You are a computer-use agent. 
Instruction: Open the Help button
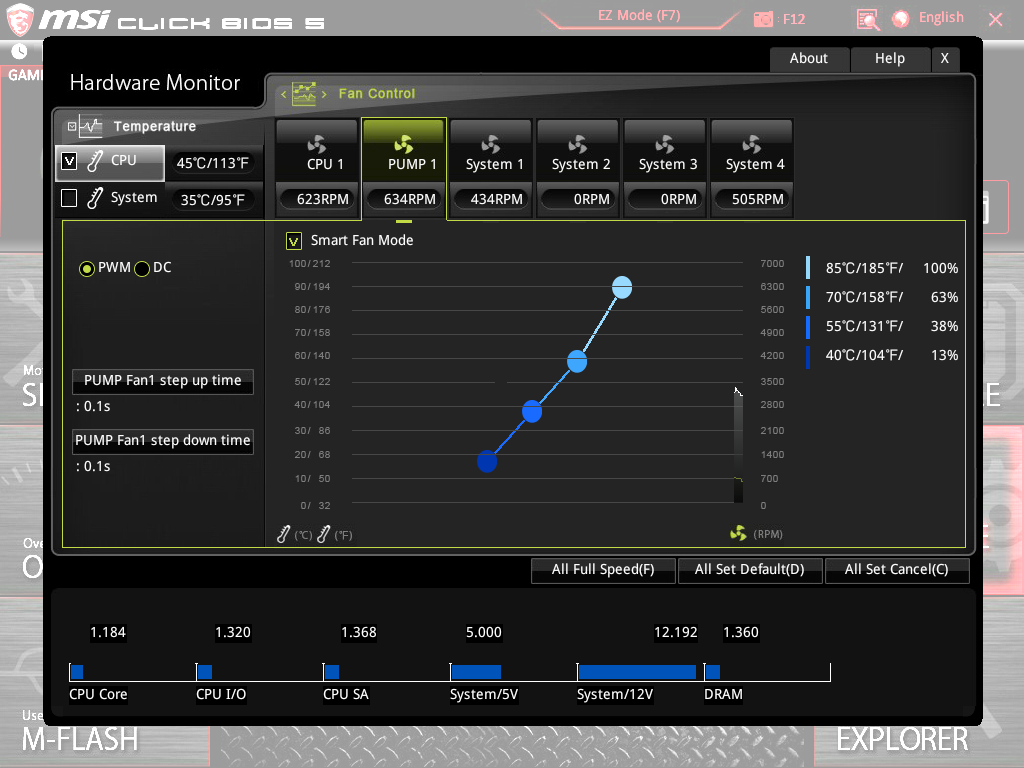(890, 59)
